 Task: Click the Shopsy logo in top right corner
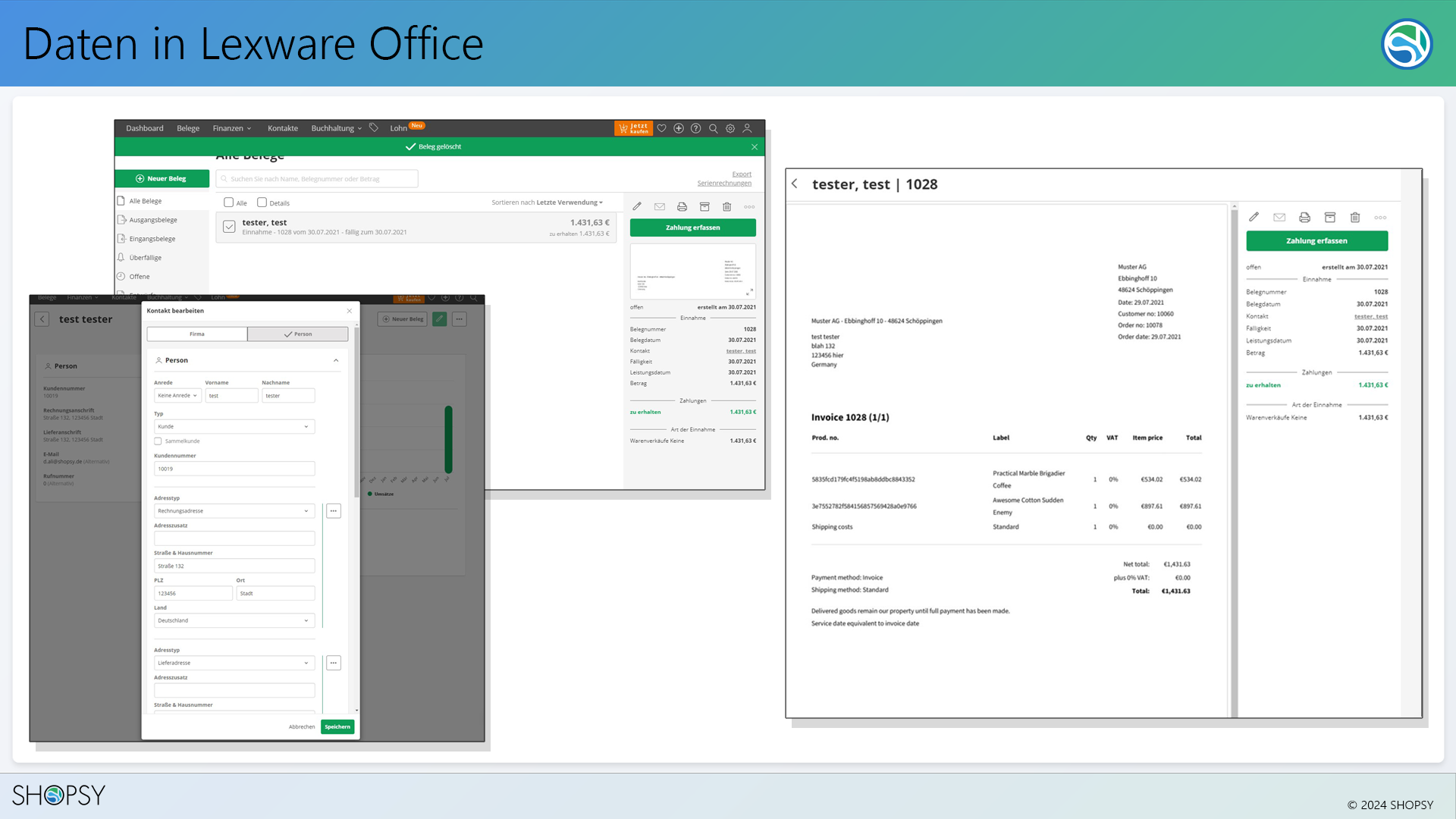pos(1407,44)
